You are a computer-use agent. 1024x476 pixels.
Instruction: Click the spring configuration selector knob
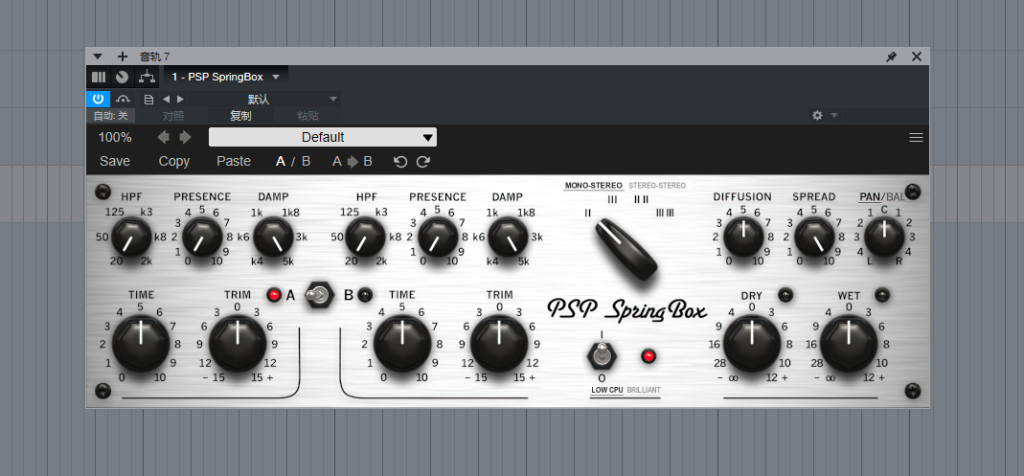click(x=626, y=250)
